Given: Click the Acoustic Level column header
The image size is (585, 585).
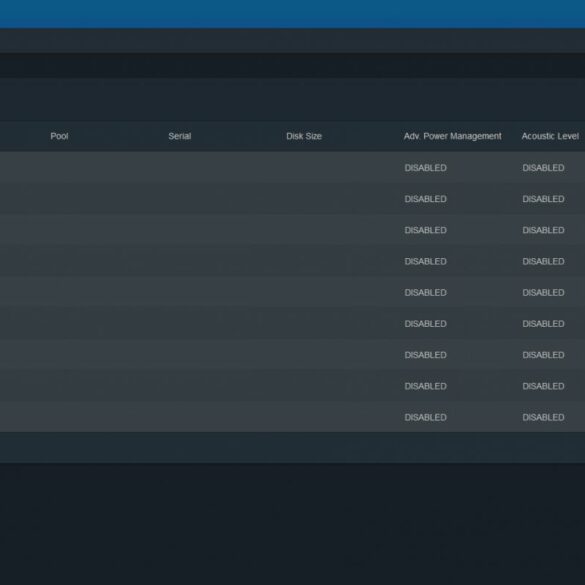Looking at the screenshot, I should click(550, 136).
